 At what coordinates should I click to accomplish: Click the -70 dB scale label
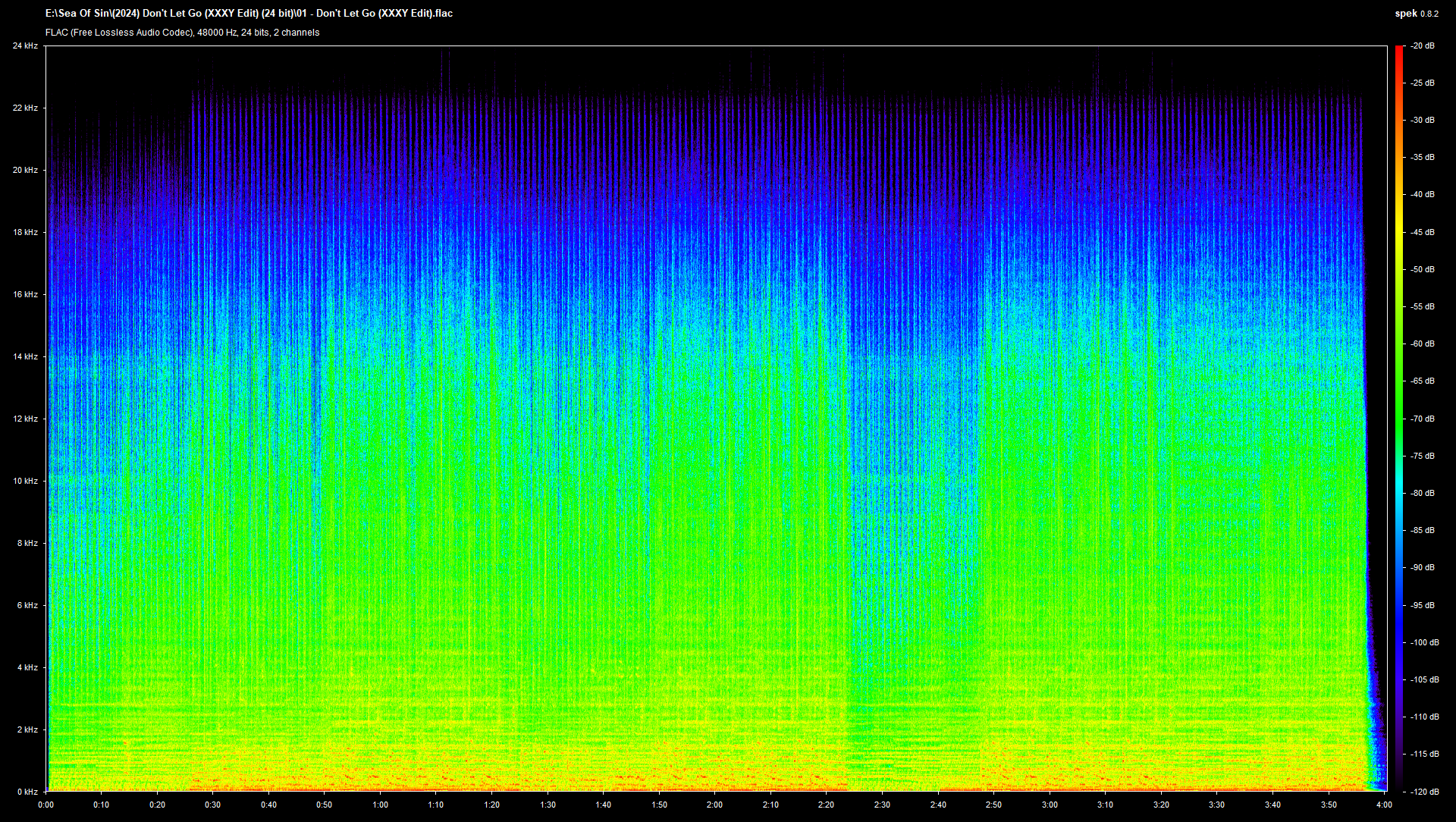[1423, 419]
